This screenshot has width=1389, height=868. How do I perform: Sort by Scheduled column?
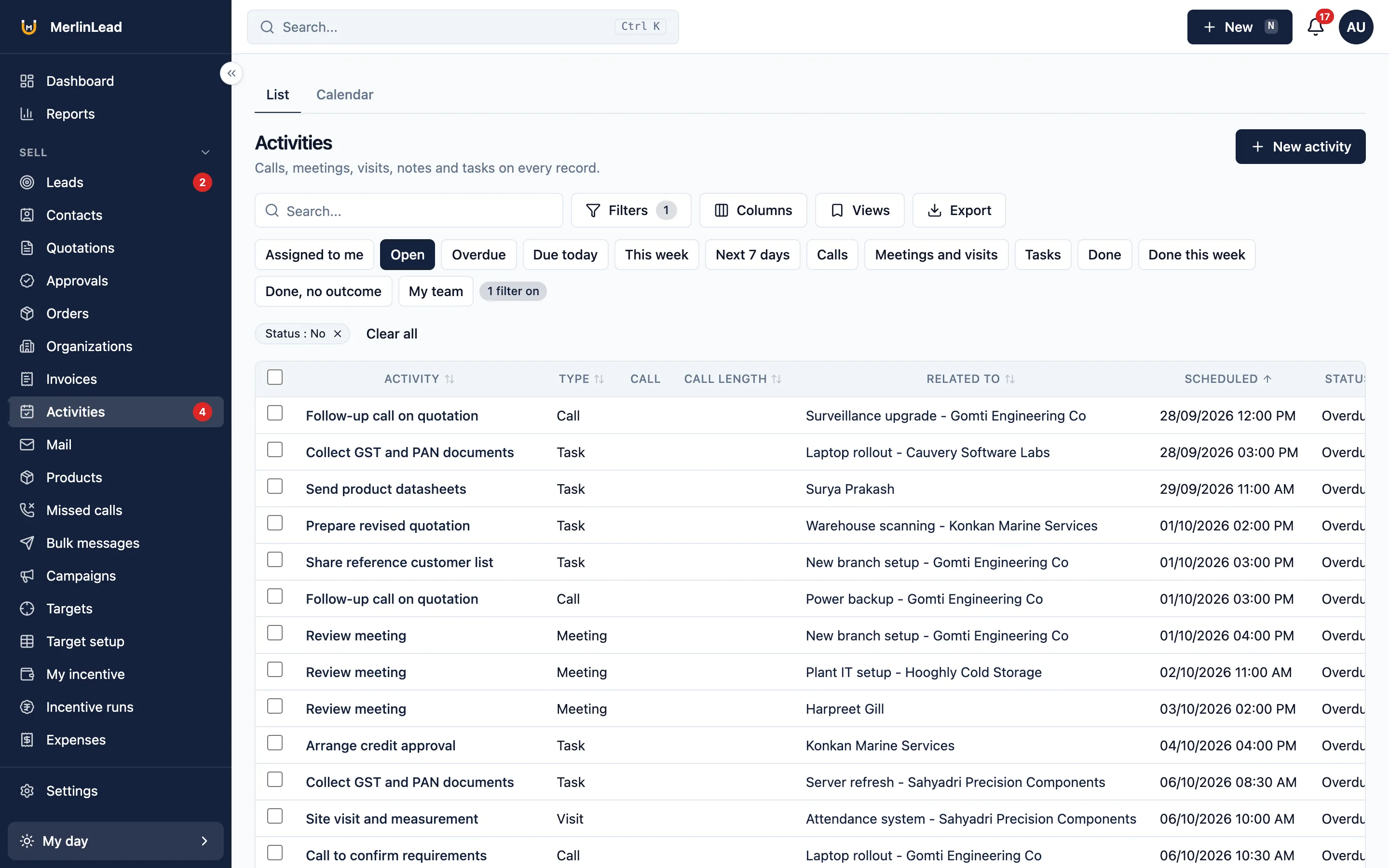click(x=1228, y=379)
